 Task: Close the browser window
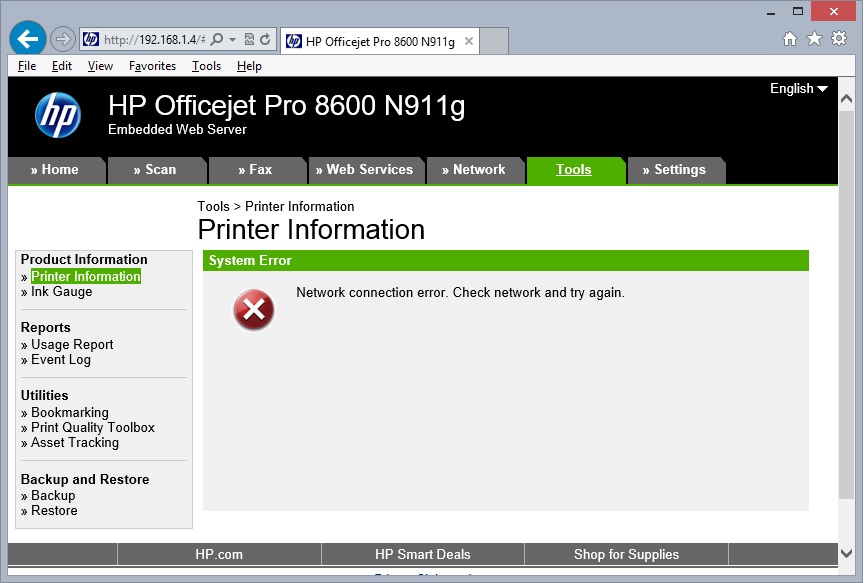(834, 12)
